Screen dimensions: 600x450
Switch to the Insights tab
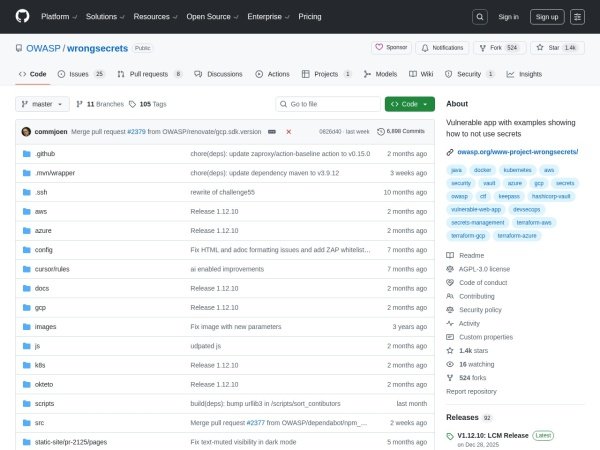pos(524,74)
